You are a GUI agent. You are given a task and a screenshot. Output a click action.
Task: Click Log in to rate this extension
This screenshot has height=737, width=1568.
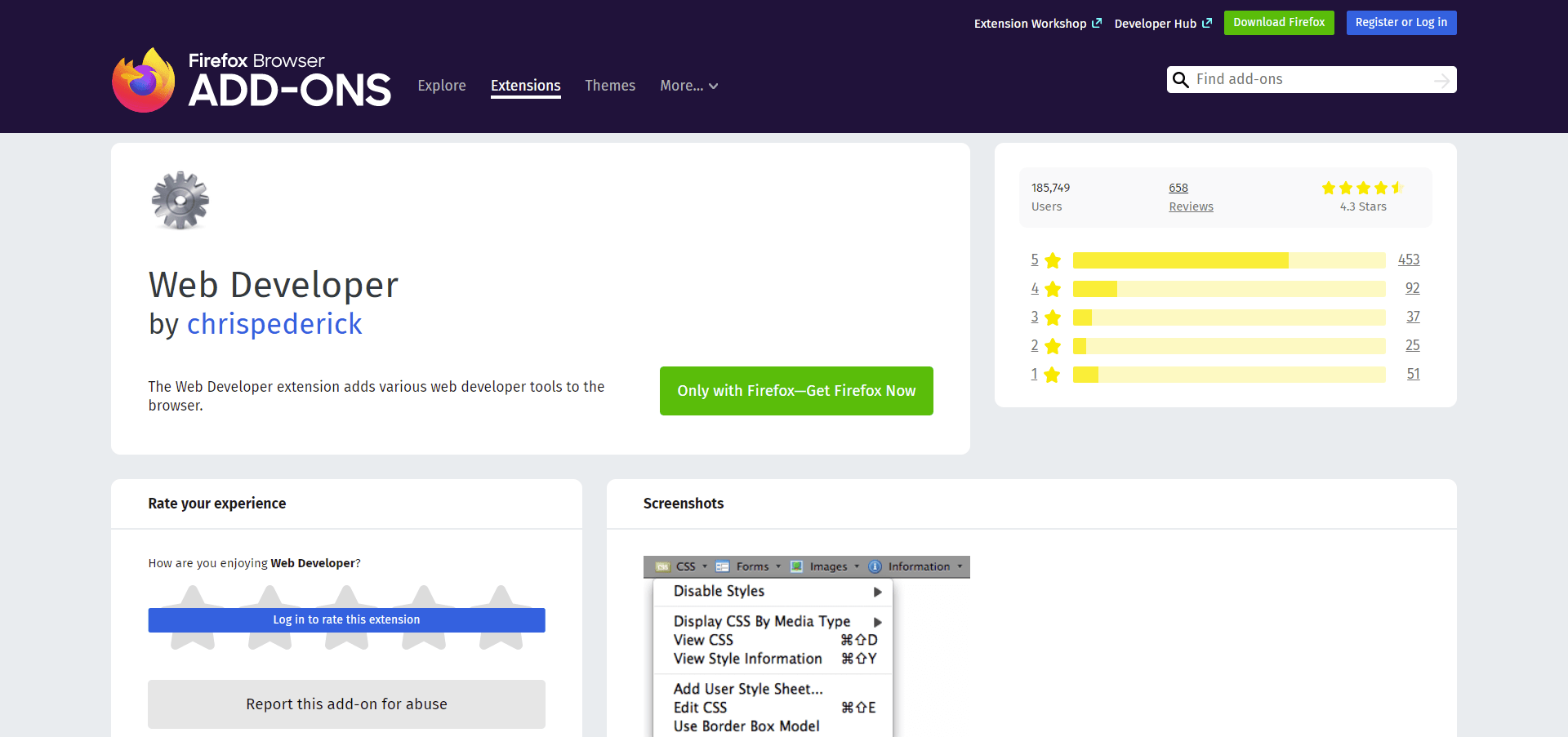[x=346, y=620]
